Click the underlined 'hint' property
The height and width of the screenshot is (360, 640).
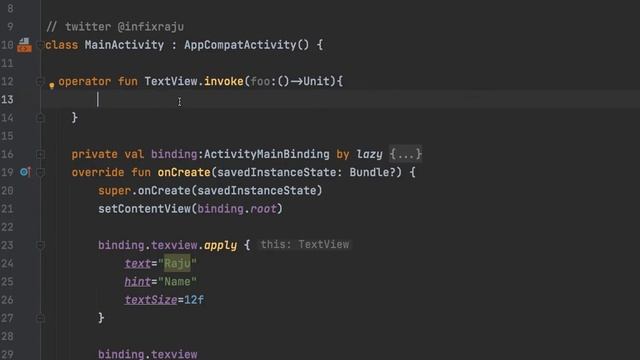coord(138,282)
